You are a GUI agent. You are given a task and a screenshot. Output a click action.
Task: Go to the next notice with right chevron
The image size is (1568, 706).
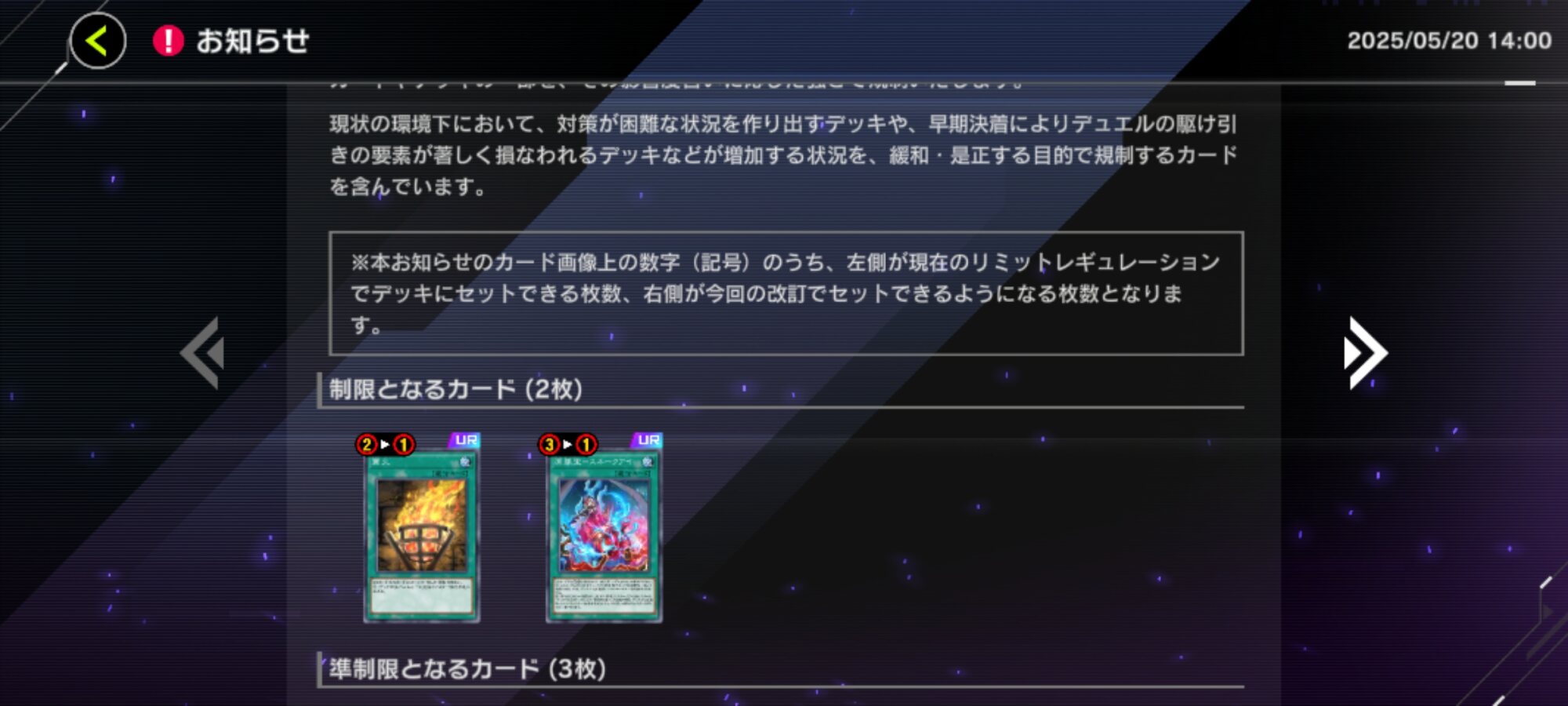click(1365, 353)
